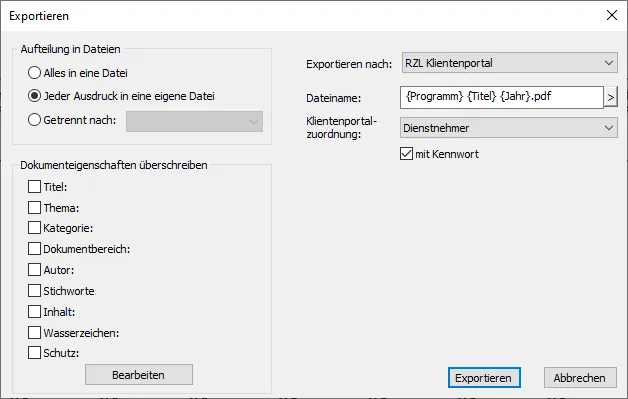Open the Klientenportalzuordnung dropdown
Viewport: 628px width, 399px height.
(509, 128)
